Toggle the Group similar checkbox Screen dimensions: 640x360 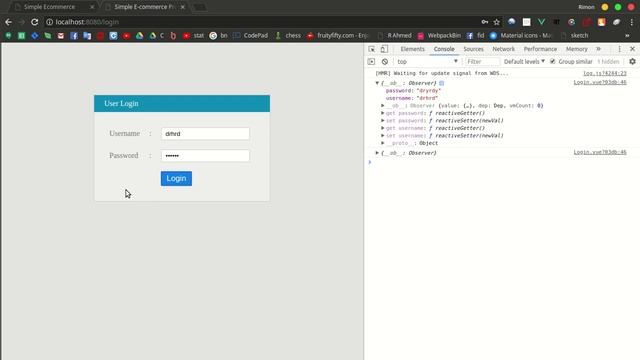(553, 62)
